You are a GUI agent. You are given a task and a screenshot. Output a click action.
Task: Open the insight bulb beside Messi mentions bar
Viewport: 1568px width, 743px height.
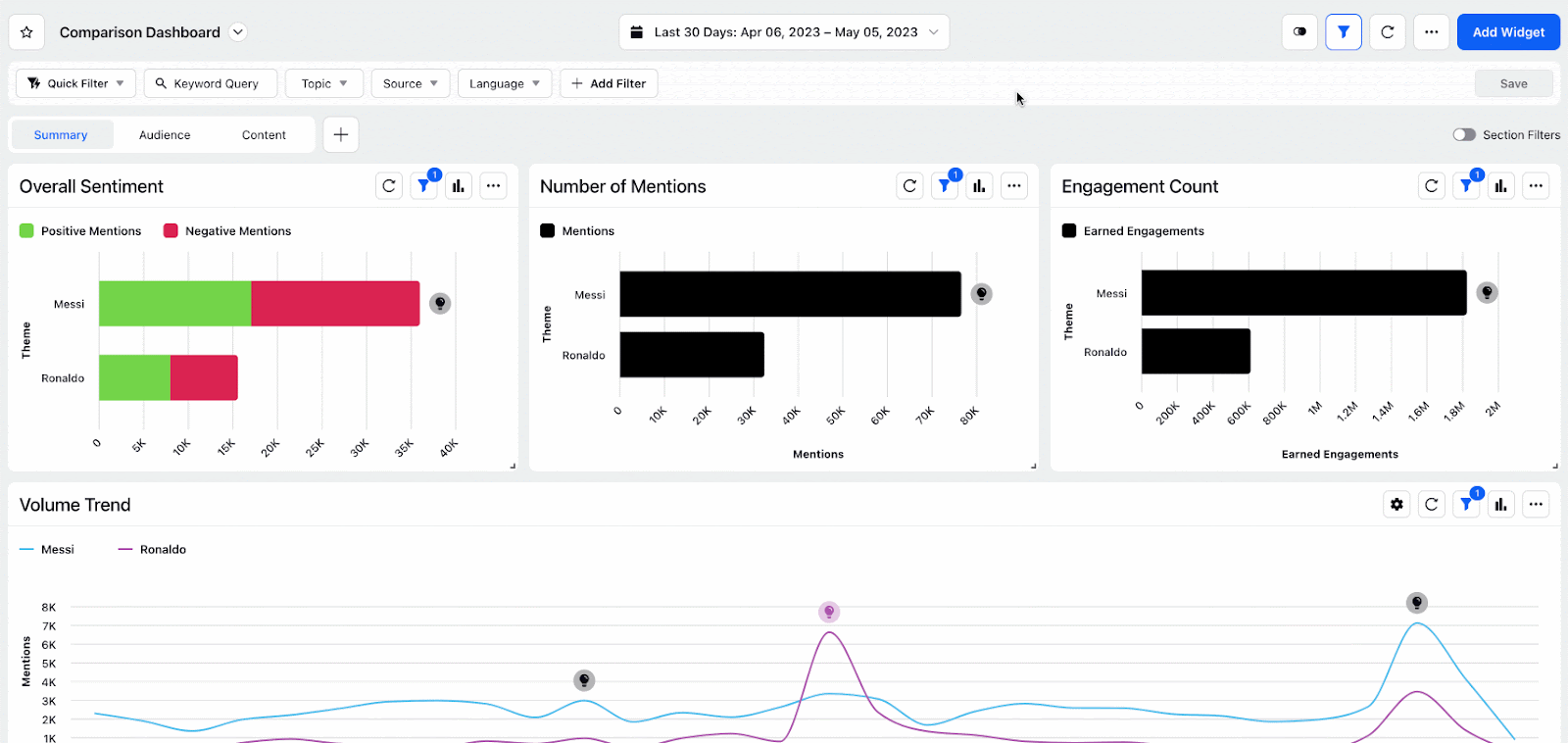[x=981, y=294]
